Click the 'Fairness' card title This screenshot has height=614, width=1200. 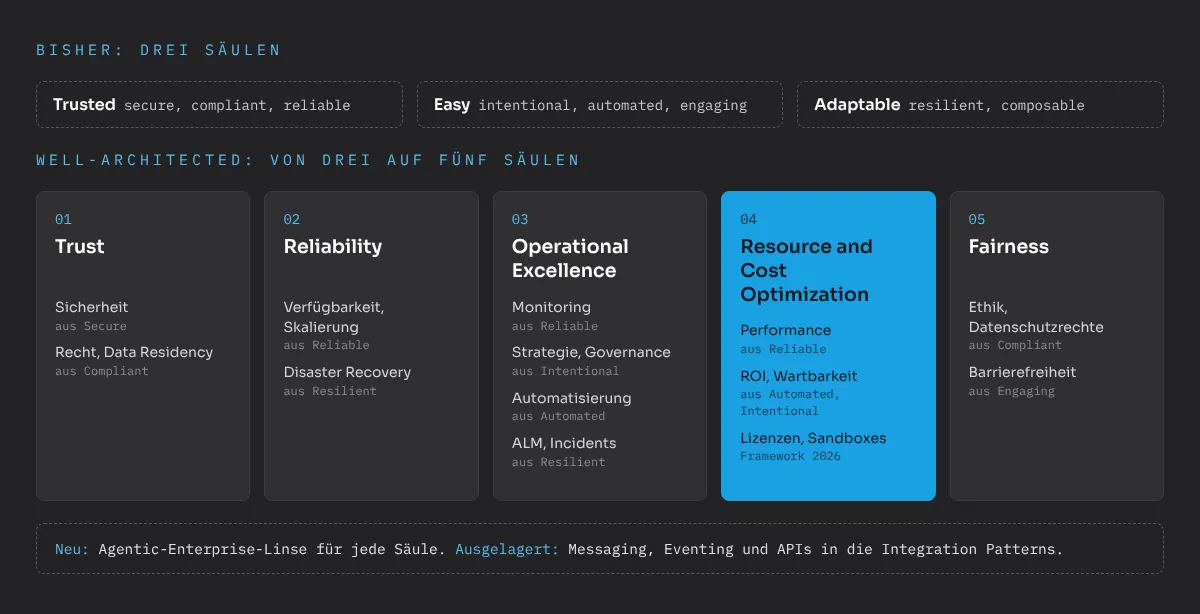[x=1009, y=246]
